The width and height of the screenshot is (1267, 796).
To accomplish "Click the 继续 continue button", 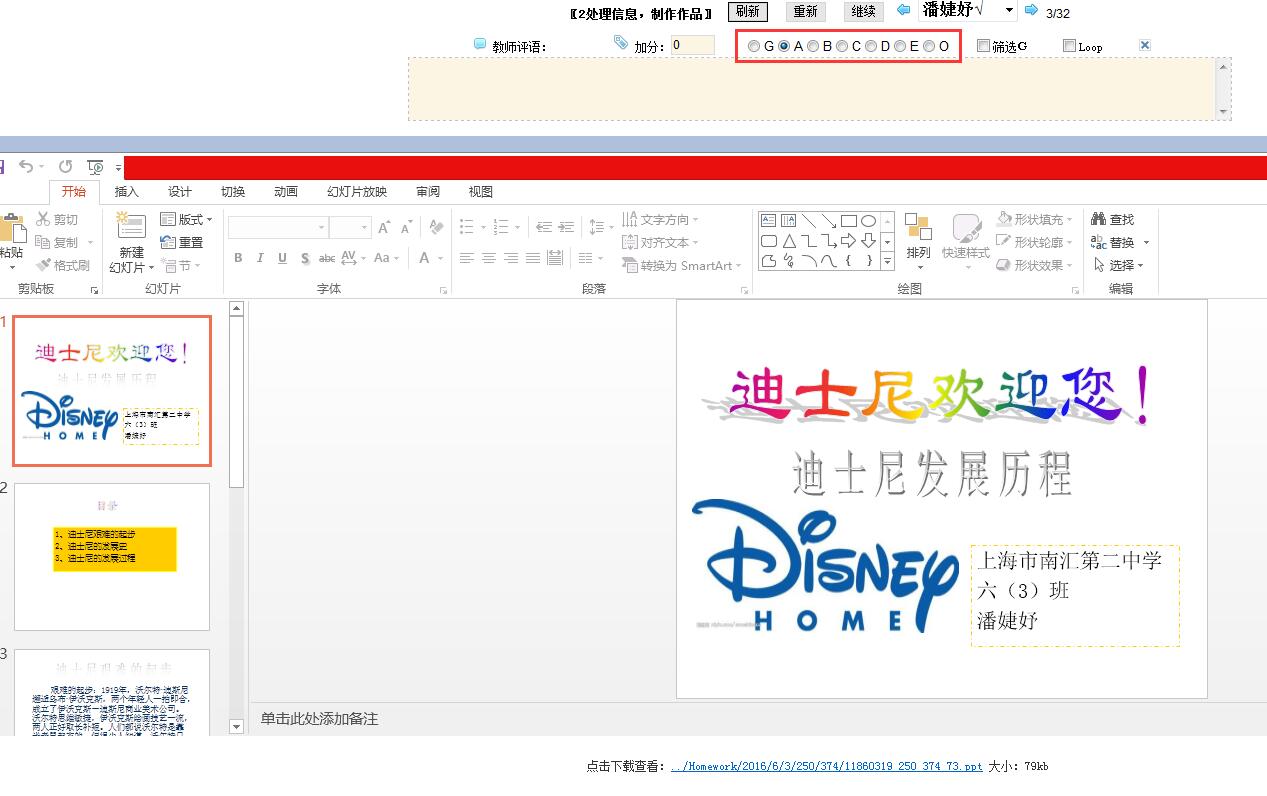I will (864, 11).
